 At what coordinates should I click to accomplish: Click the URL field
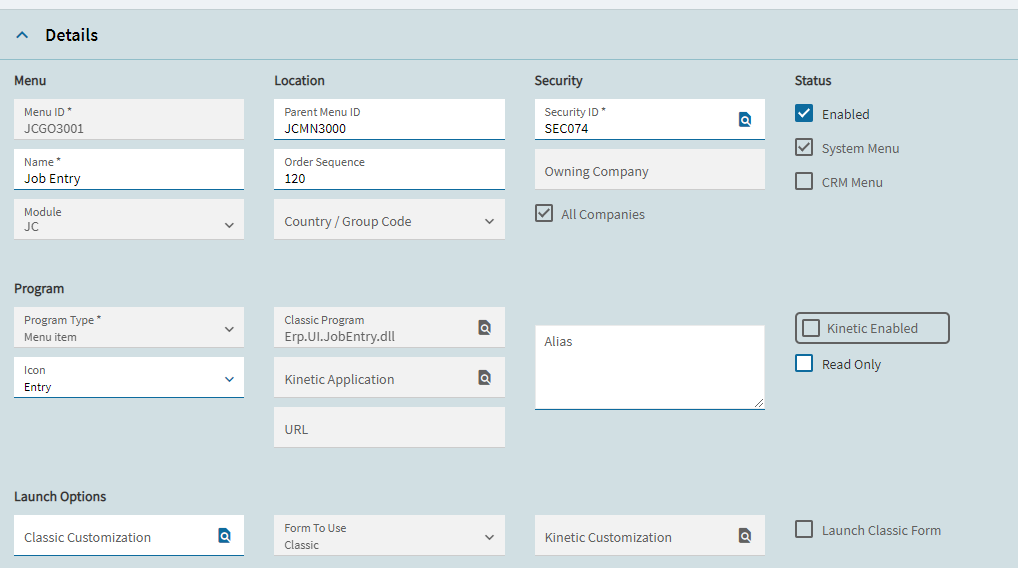coord(390,427)
